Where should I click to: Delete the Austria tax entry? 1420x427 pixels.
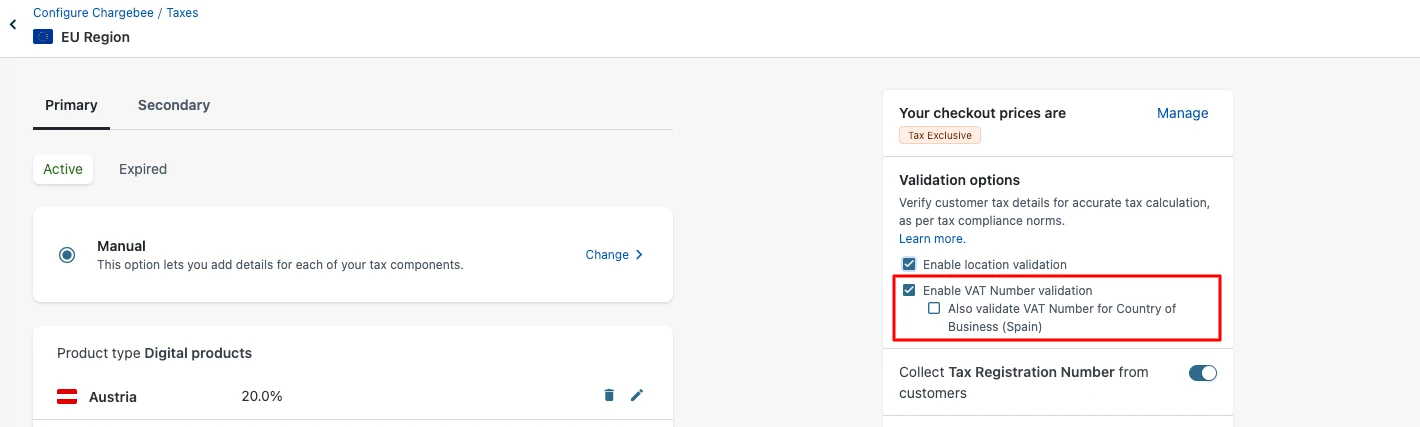coord(609,396)
